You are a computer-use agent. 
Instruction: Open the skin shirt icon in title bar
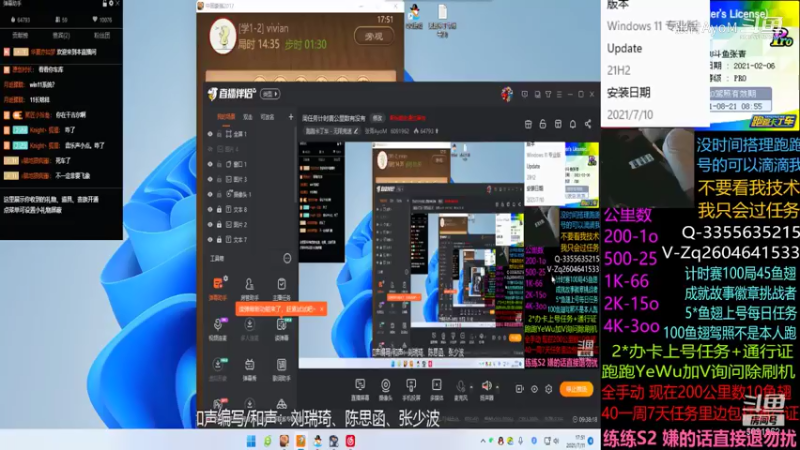[x=548, y=94]
